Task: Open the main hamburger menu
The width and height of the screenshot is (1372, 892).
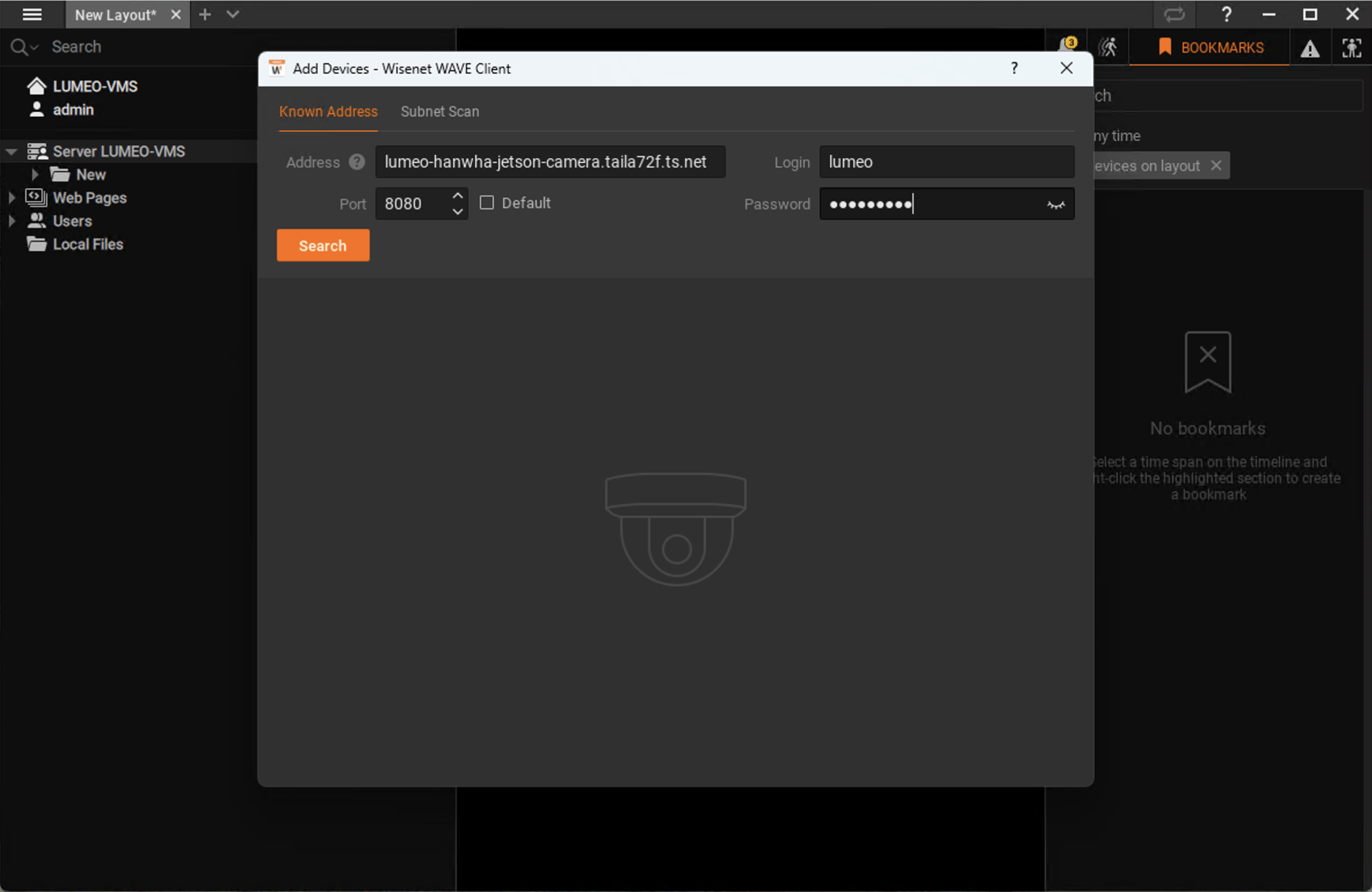Action: pos(32,14)
